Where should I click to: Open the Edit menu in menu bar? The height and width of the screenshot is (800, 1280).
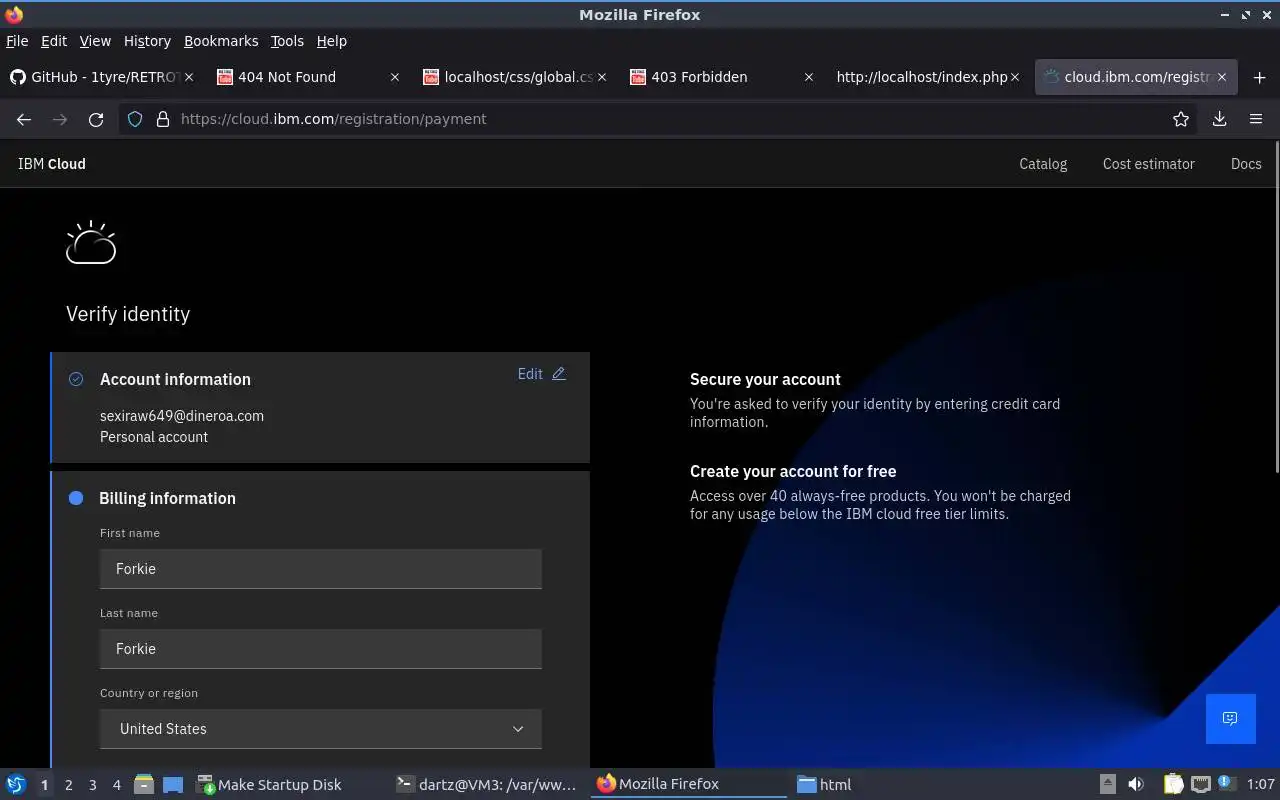point(54,41)
